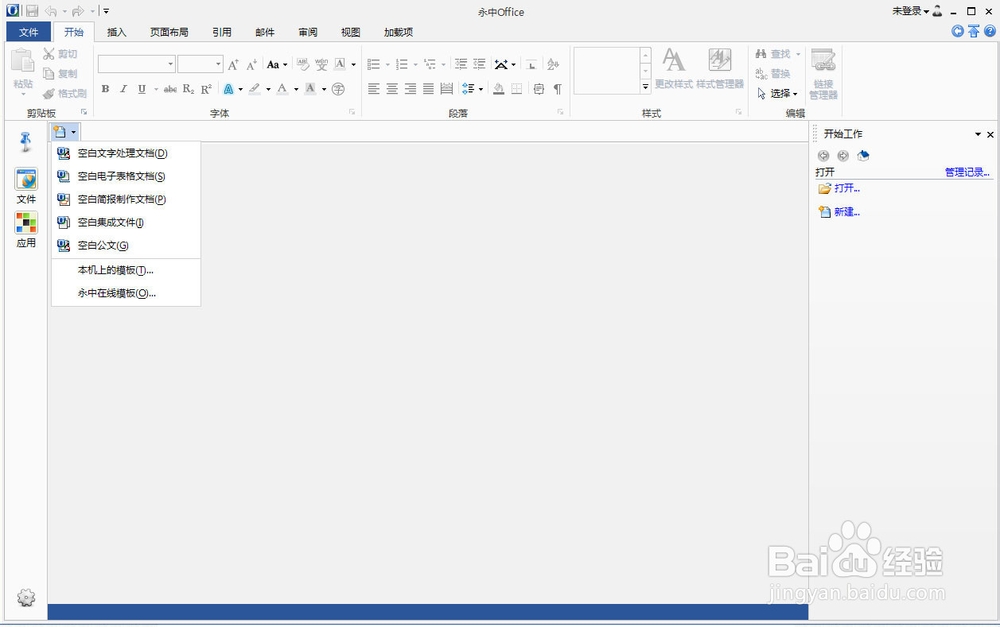1000x627 pixels.
Task: Click the decrease indent icon
Action: (x=460, y=64)
